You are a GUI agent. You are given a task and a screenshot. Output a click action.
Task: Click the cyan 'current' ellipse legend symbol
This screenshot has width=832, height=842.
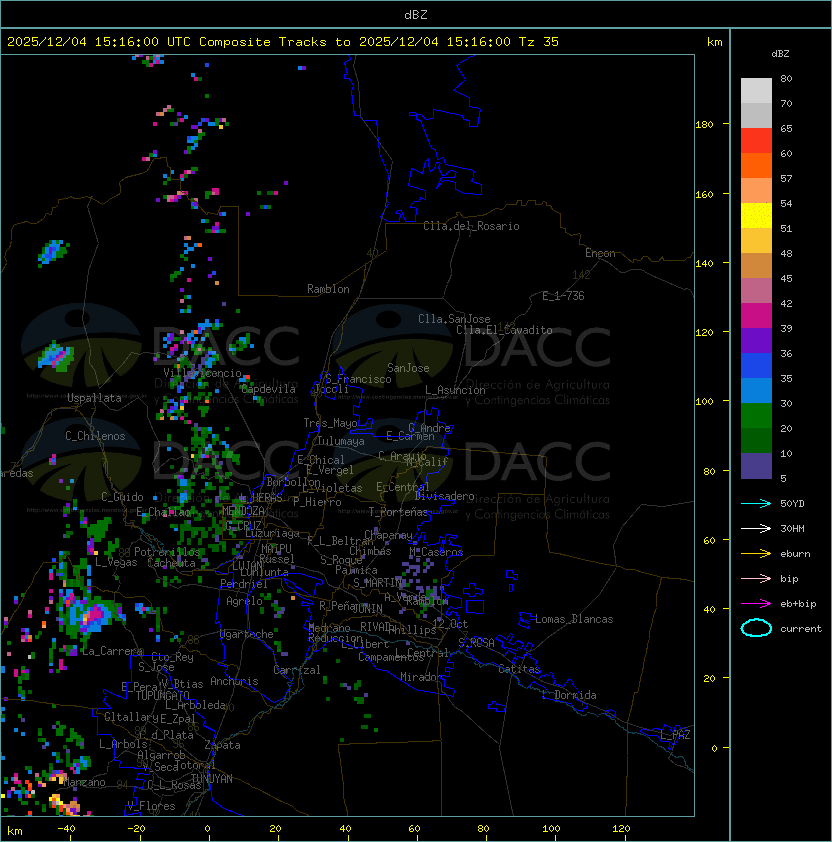coord(756,628)
